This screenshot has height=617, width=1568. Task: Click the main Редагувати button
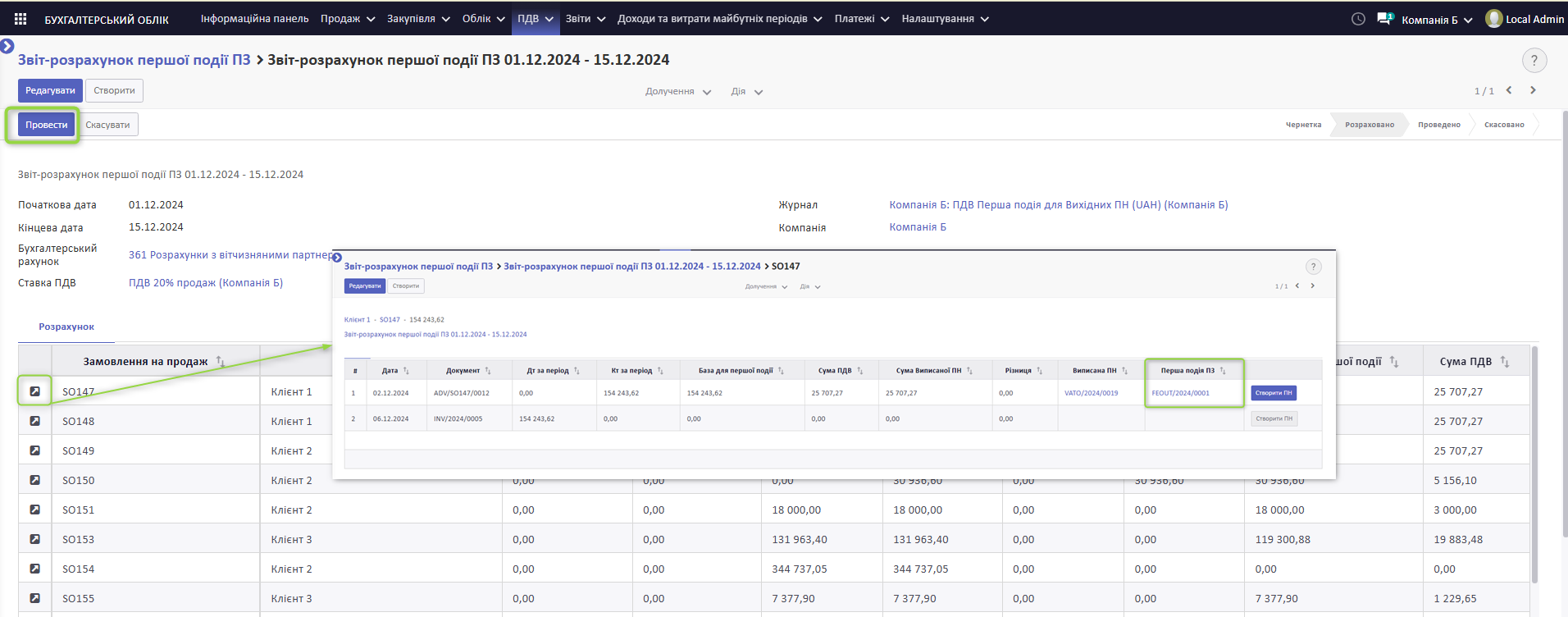50,90
